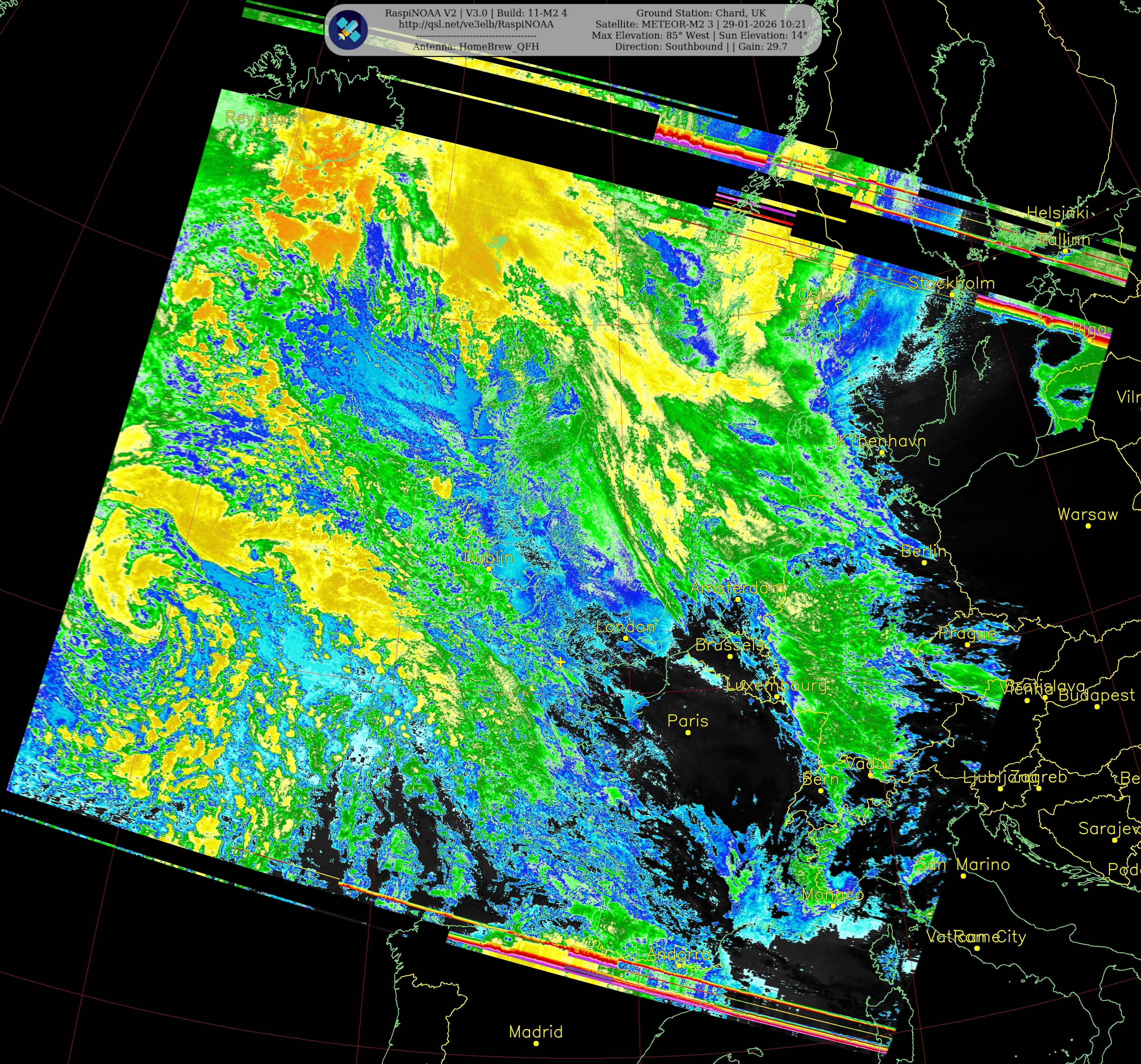The height and width of the screenshot is (1064, 1141).
Task: Click the RaspiNOAA satellite logo icon
Action: 348,30
